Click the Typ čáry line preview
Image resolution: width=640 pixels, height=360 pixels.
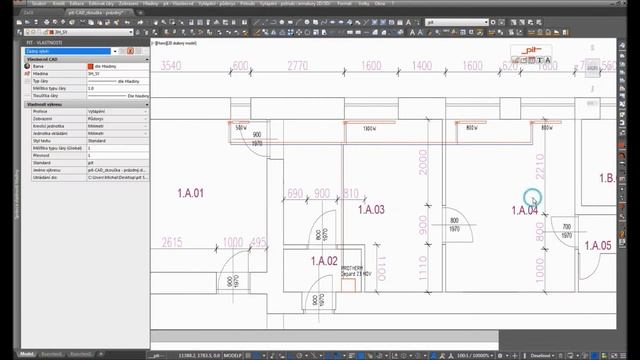(x=102, y=81)
